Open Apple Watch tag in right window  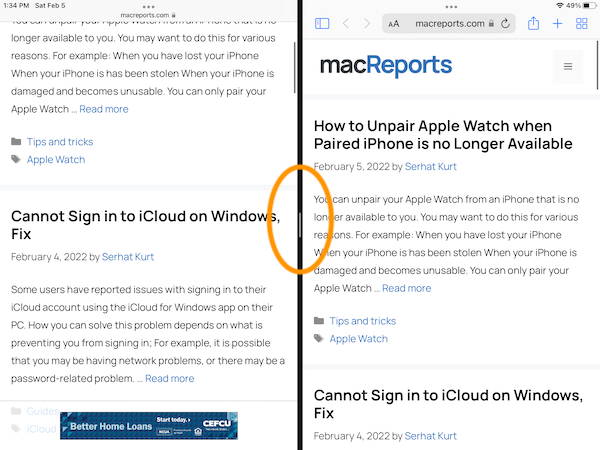click(x=359, y=339)
